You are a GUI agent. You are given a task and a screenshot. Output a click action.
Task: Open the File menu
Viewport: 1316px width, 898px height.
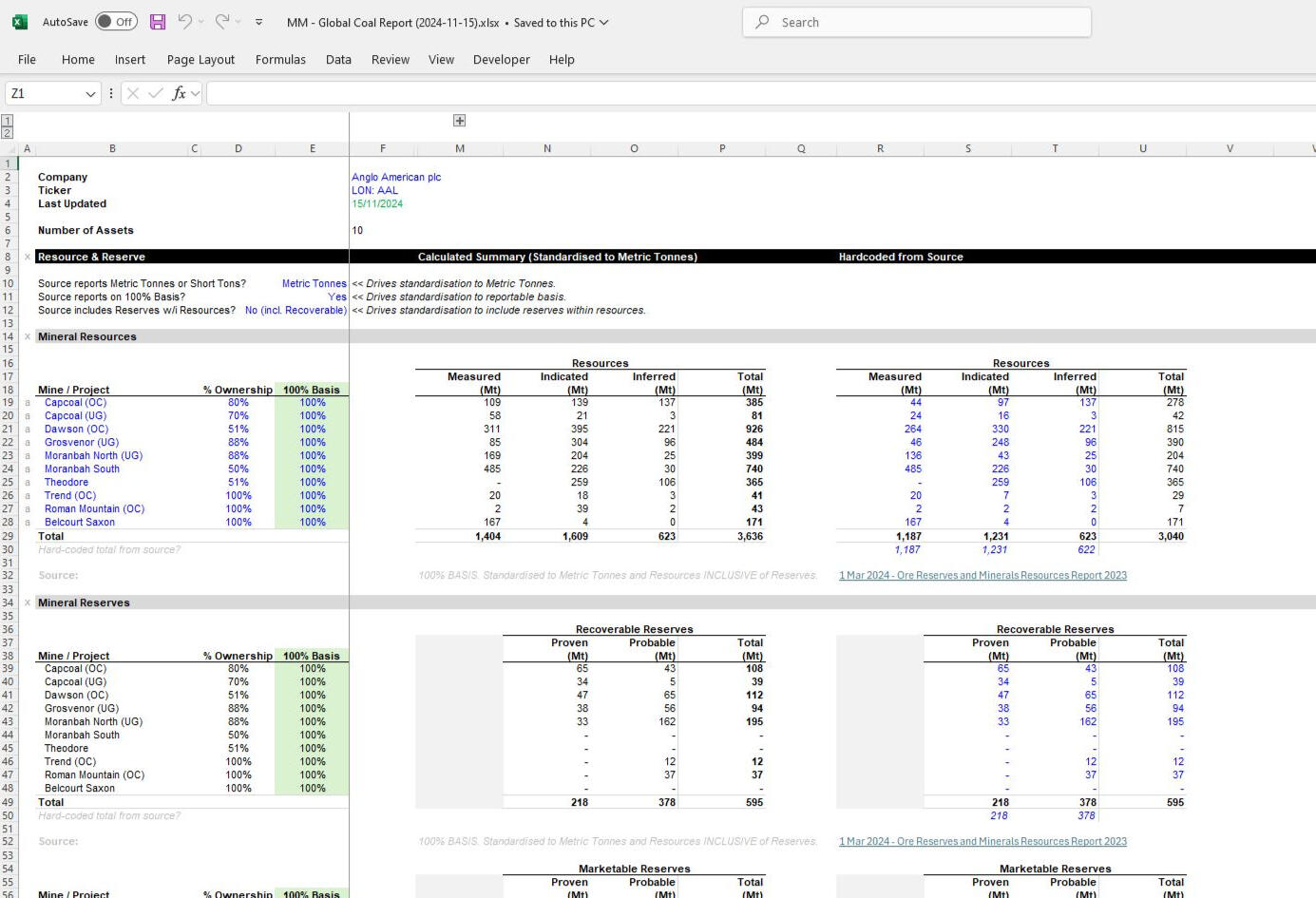(x=27, y=59)
